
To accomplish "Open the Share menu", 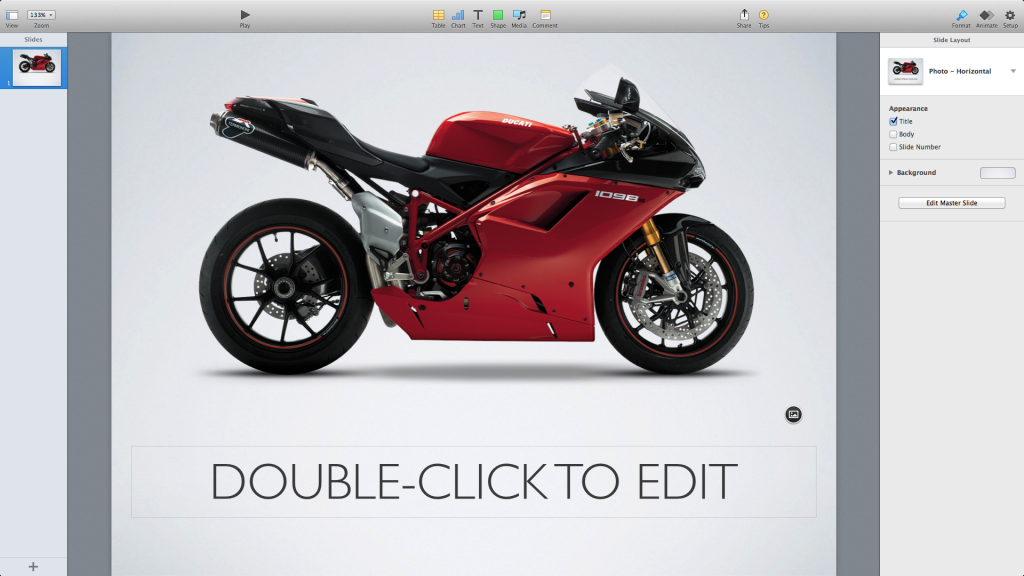I will (744, 15).
